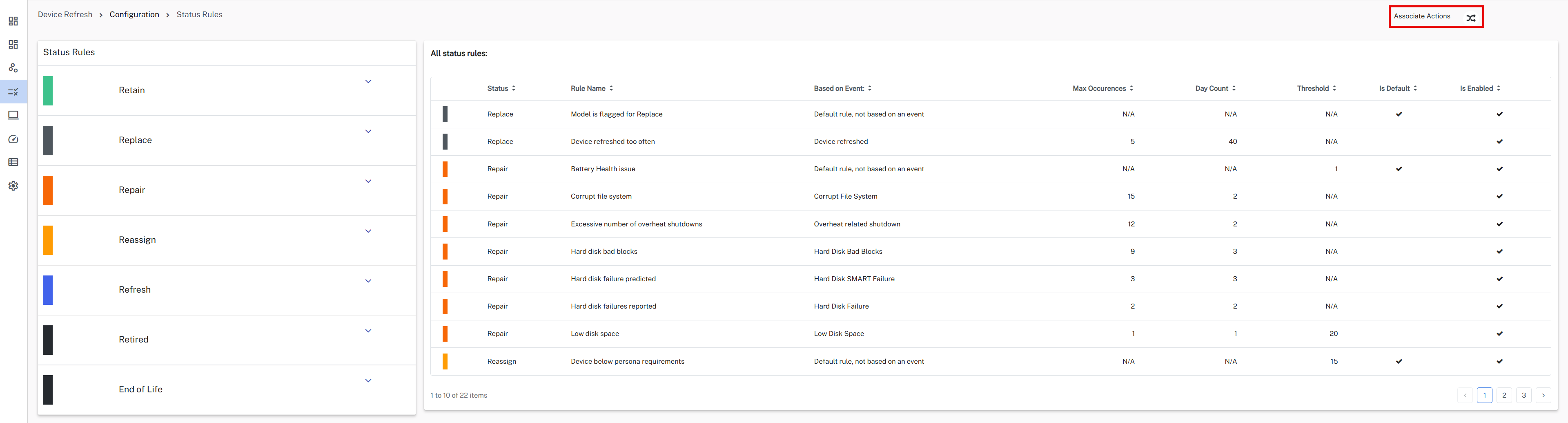Toggle Is Enabled for Low disk space rule
Image resolution: width=1568 pixels, height=423 pixels.
[1499, 334]
